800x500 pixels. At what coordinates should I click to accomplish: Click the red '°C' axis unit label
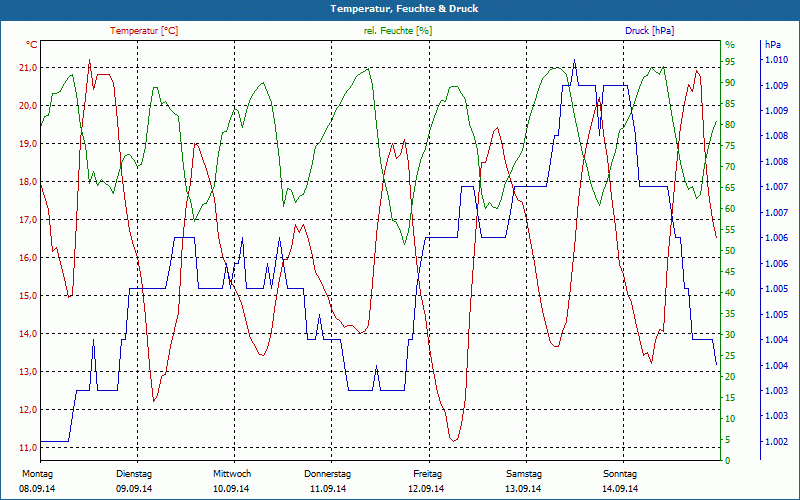coord(32,45)
